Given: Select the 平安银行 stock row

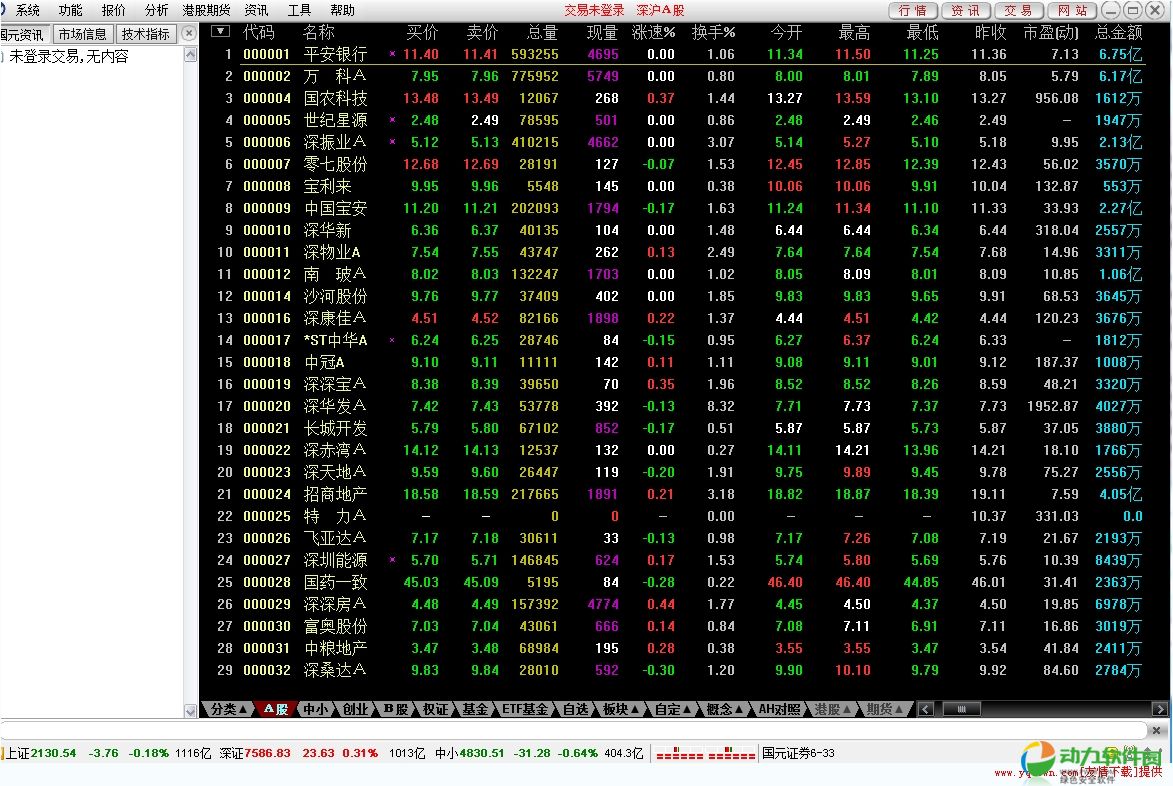Looking at the screenshot, I should click(x=335, y=54).
